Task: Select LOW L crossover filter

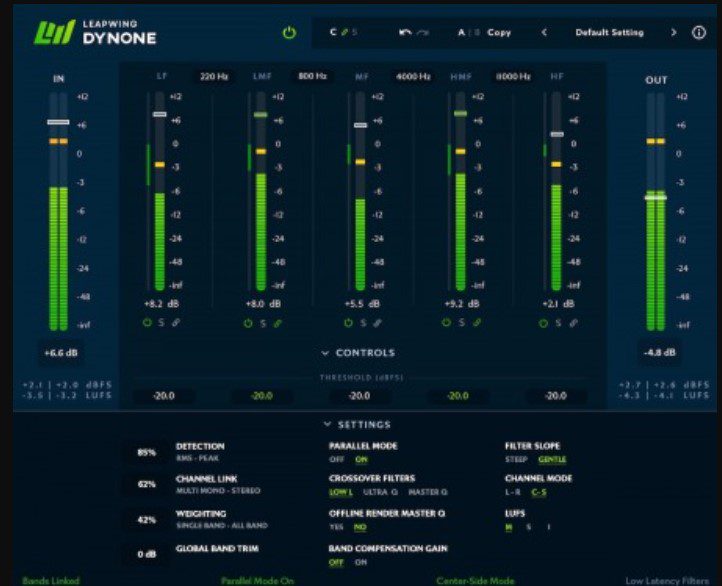Action: coord(341,492)
